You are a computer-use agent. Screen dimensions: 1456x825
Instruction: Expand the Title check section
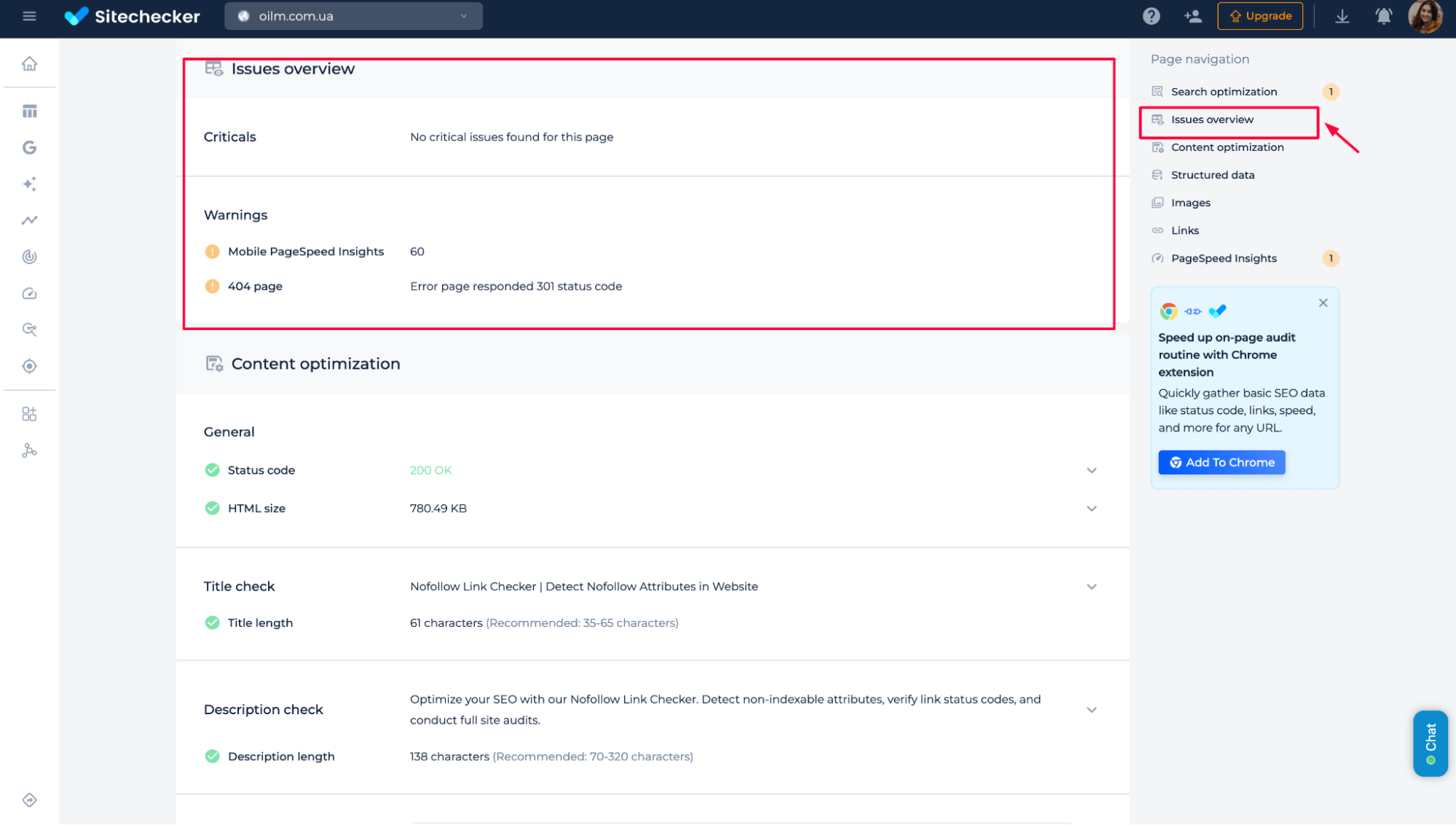pyautogui.click(x=1091, y=586)
